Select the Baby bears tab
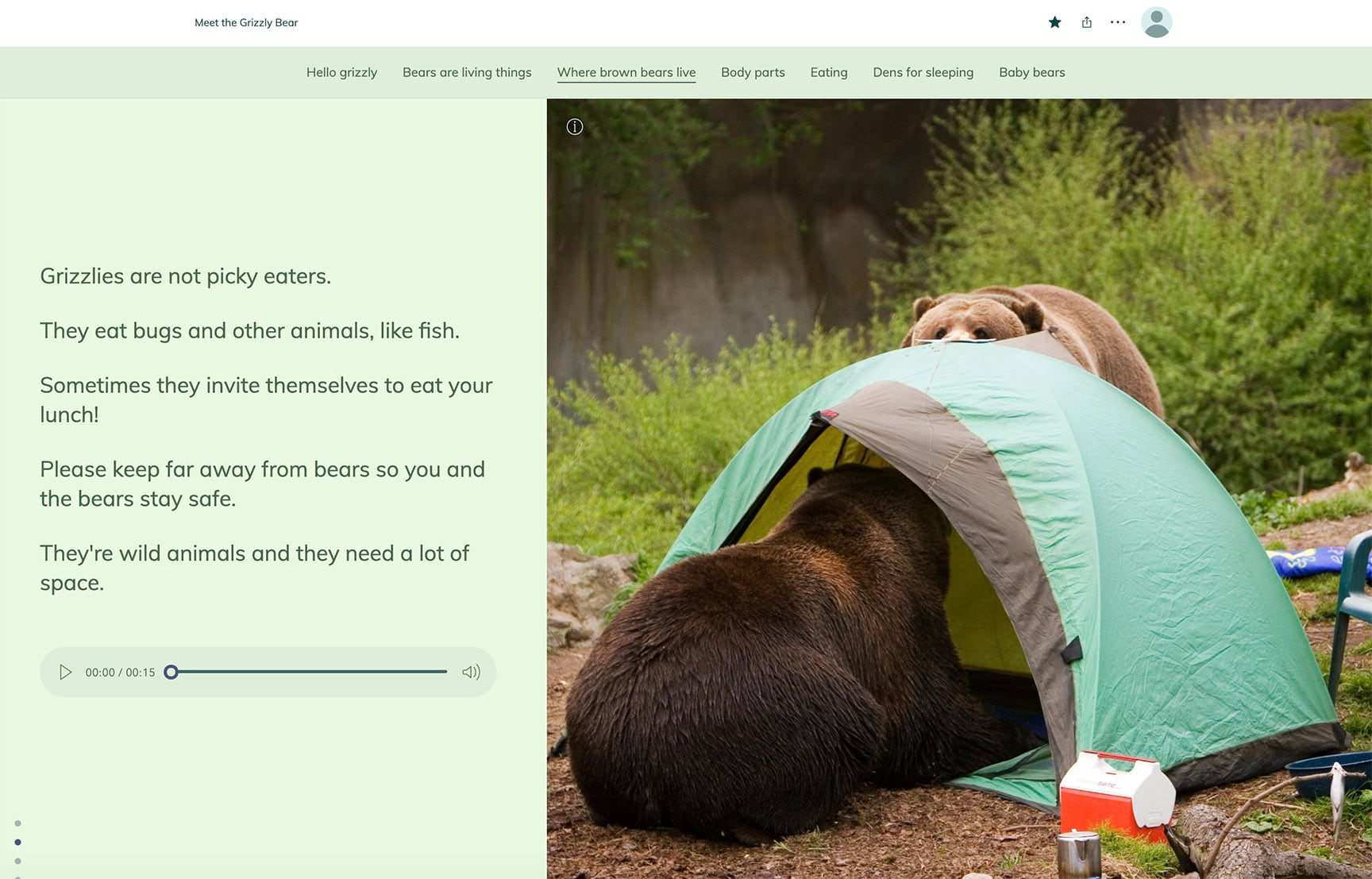This screenshot has height=879, width=1372. [1032, 72]
